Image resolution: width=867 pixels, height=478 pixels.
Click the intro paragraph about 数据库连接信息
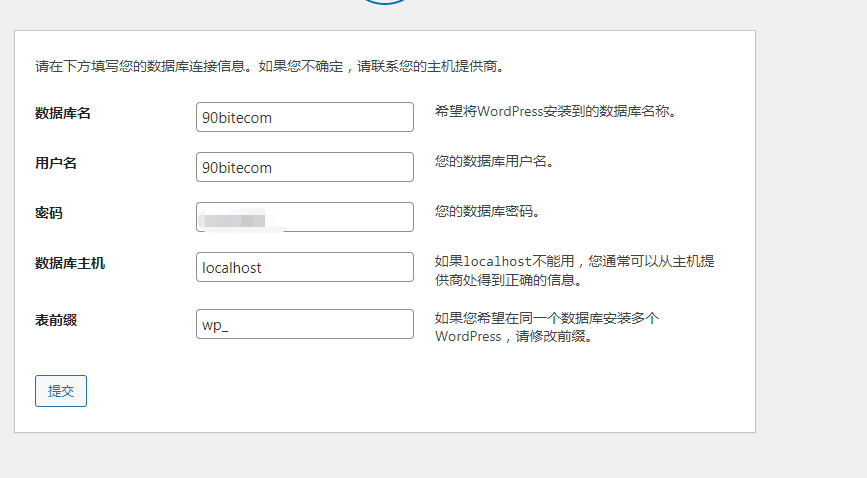tap(268, 67)
